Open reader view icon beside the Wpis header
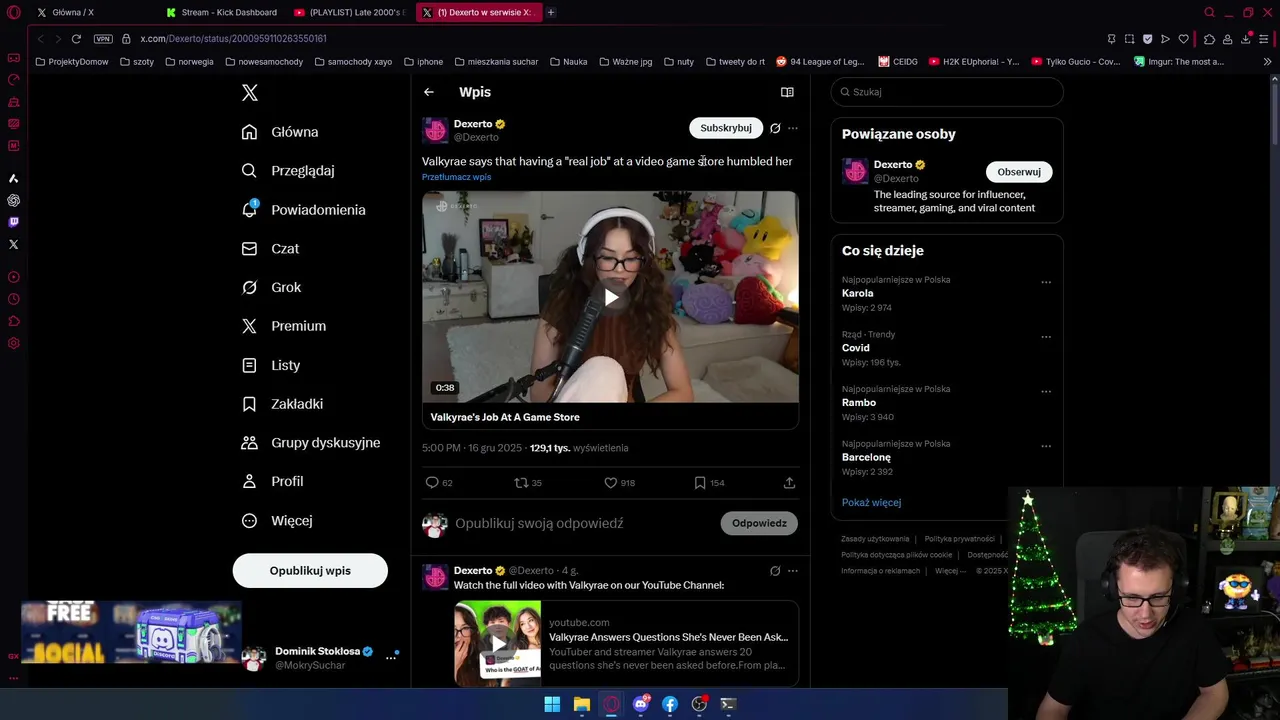This screenshot has width=1280, height=720. coord(787,92)
